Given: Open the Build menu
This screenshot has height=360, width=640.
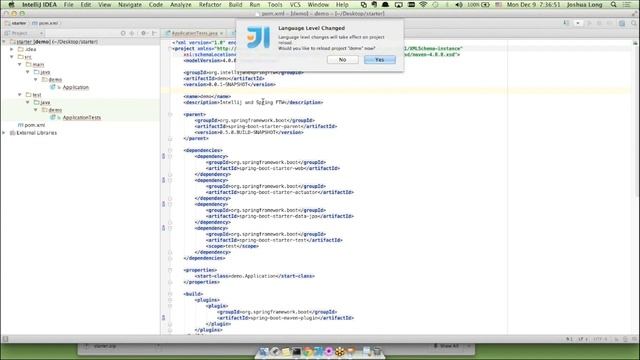Looking at the screenshot, I should click(x=235, y=4).
